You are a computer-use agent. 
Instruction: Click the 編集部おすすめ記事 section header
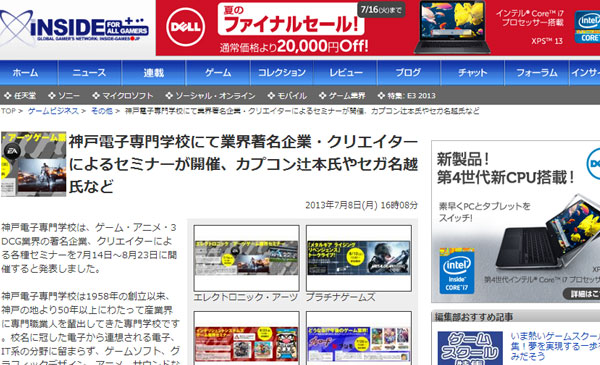[x=474, y=317]
